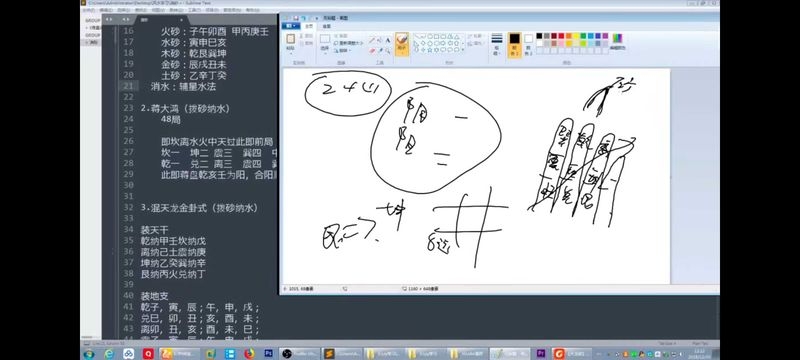Open the blue Paint file menu button
The height and width of the screenshot is (360, 800).
pyautogui.click(x=291, y=26)
